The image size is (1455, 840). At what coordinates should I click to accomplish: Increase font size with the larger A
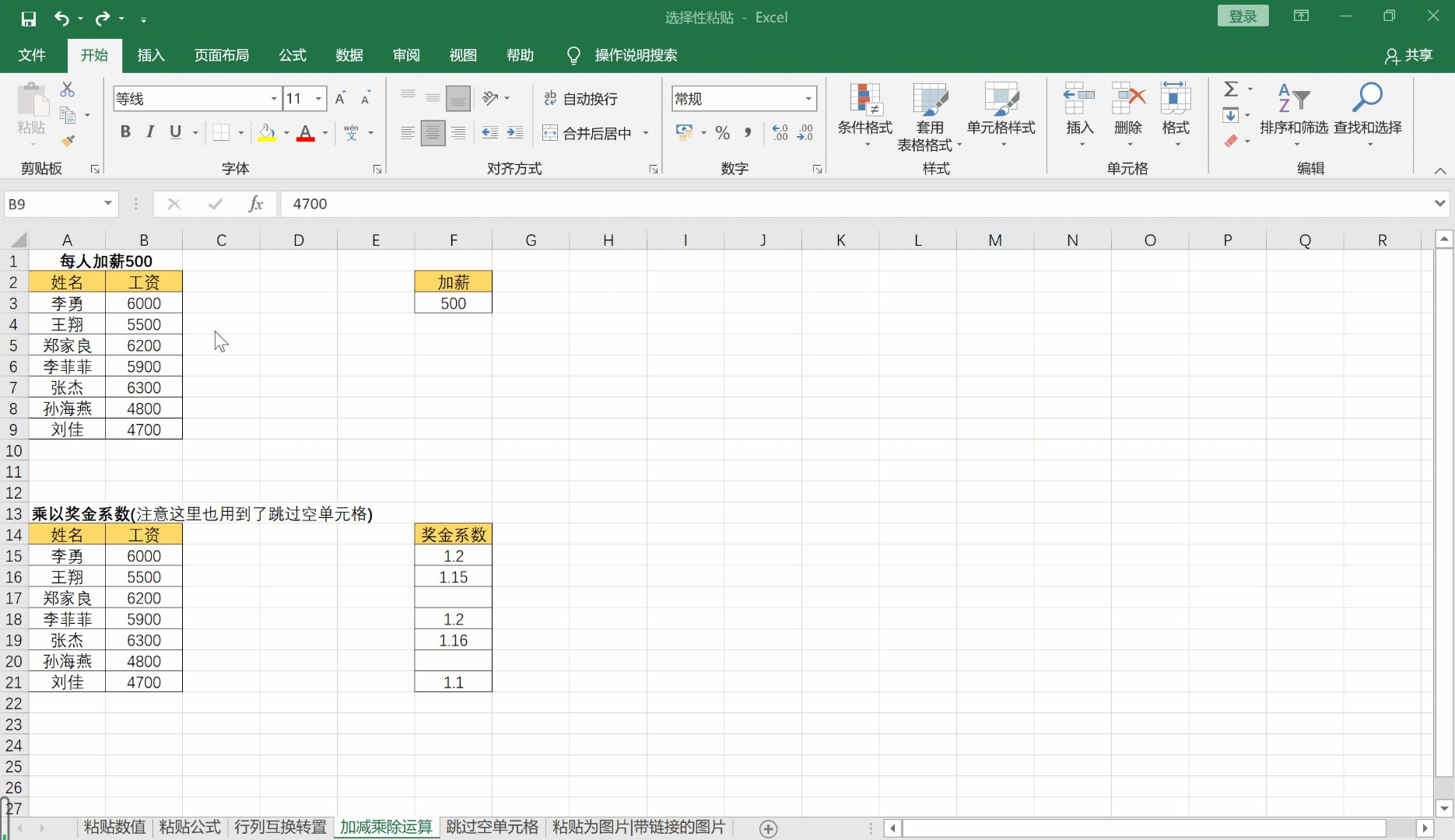click(x=340, y=98)
